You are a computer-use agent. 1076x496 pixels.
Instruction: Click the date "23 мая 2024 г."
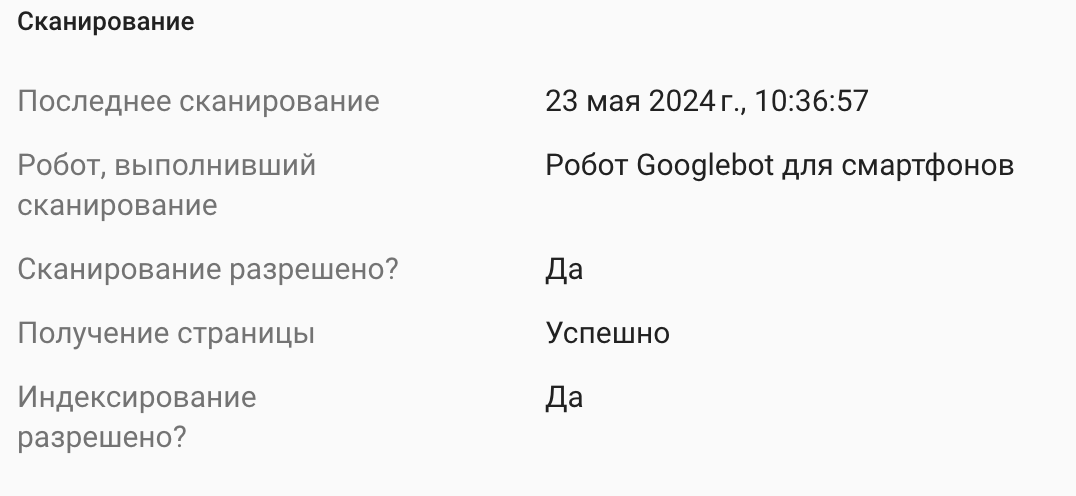[x=645, y=101]
